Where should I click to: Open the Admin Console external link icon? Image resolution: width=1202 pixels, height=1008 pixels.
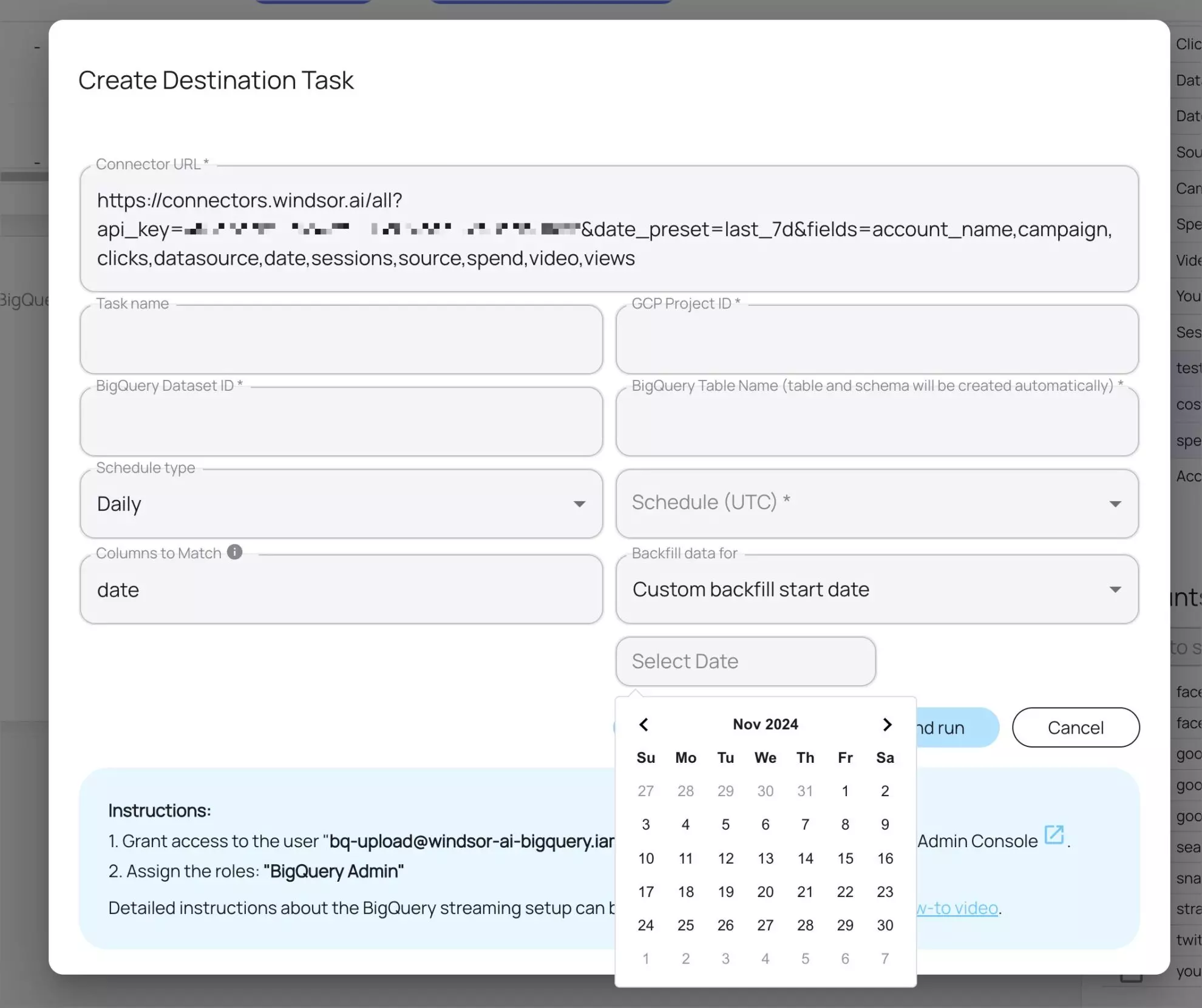pyautogui.click(x=1054, y=835)
